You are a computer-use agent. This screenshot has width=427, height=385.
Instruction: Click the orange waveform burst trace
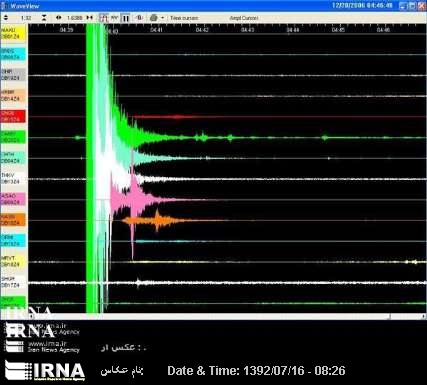tap(157, 220)
